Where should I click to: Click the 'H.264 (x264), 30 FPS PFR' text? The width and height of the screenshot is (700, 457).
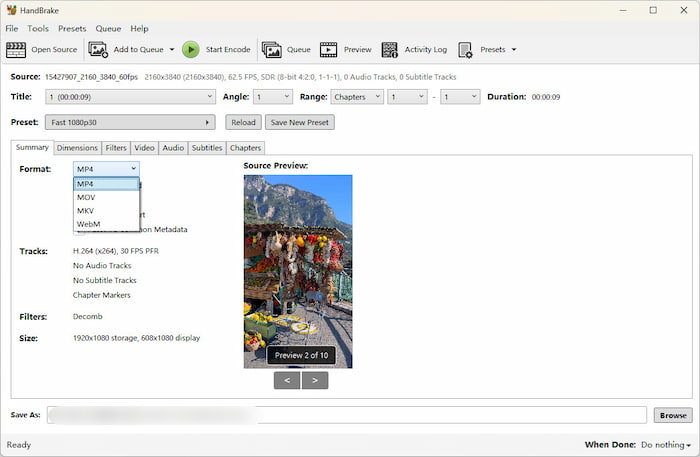[x=116, y=251]
